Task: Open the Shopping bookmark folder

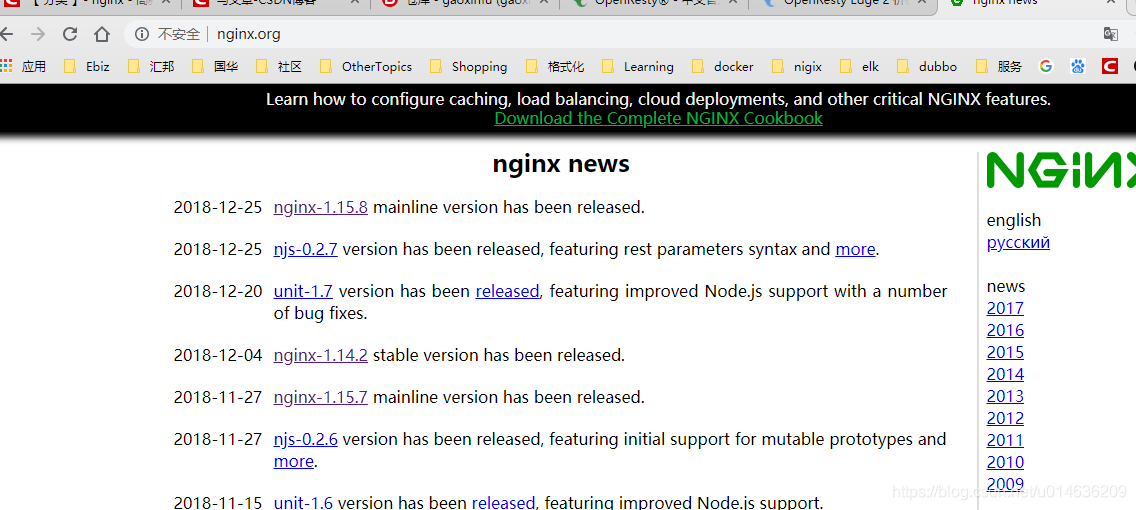Action: pyautogui.click(x=469, y=67)
